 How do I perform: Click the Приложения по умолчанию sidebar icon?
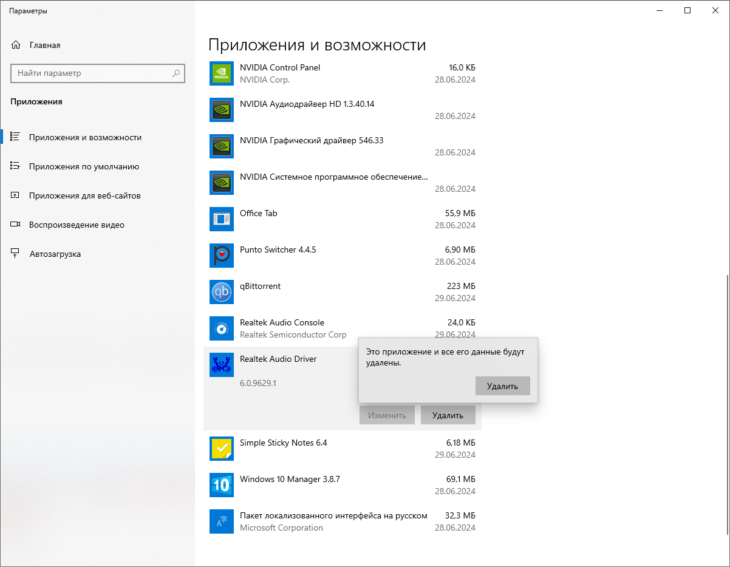point(15,166)
